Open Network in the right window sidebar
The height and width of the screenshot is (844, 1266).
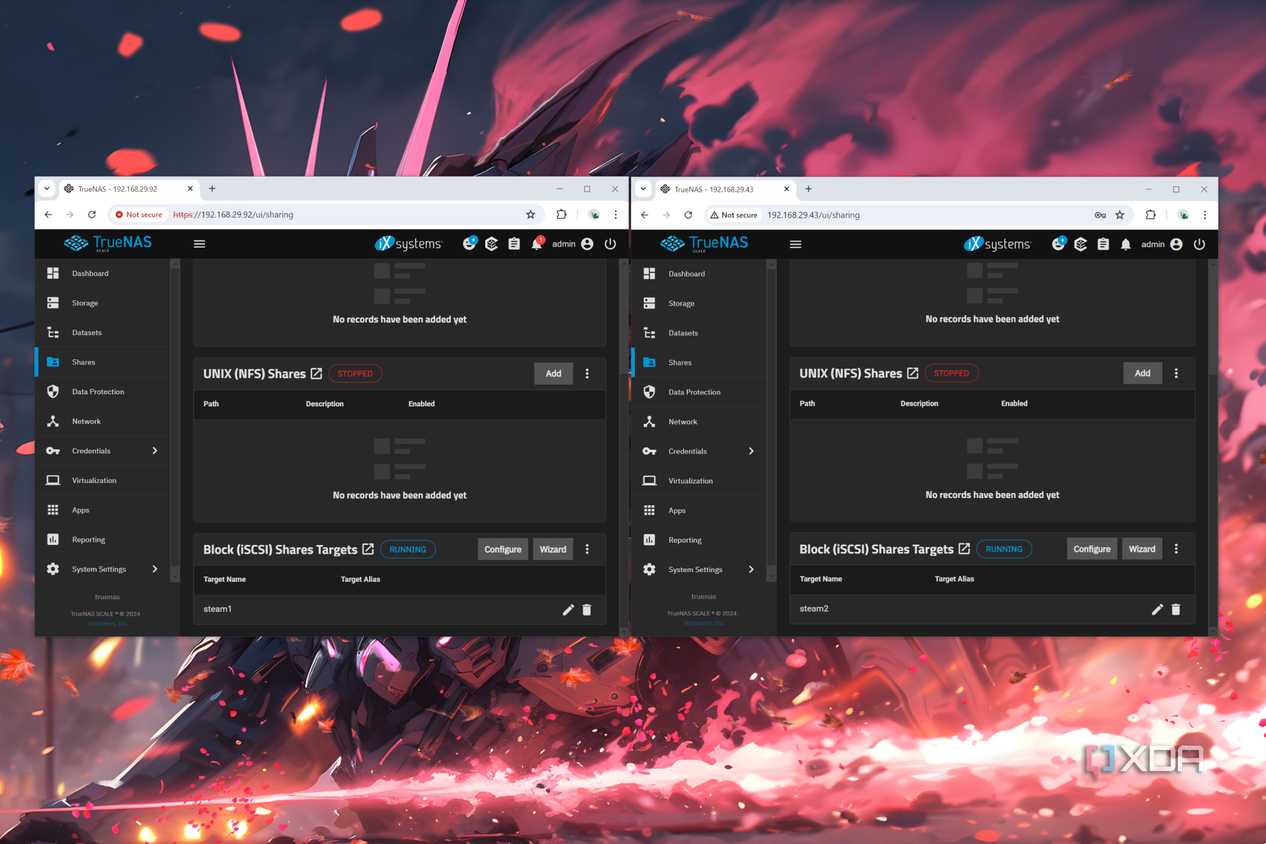tap(683, 422)
